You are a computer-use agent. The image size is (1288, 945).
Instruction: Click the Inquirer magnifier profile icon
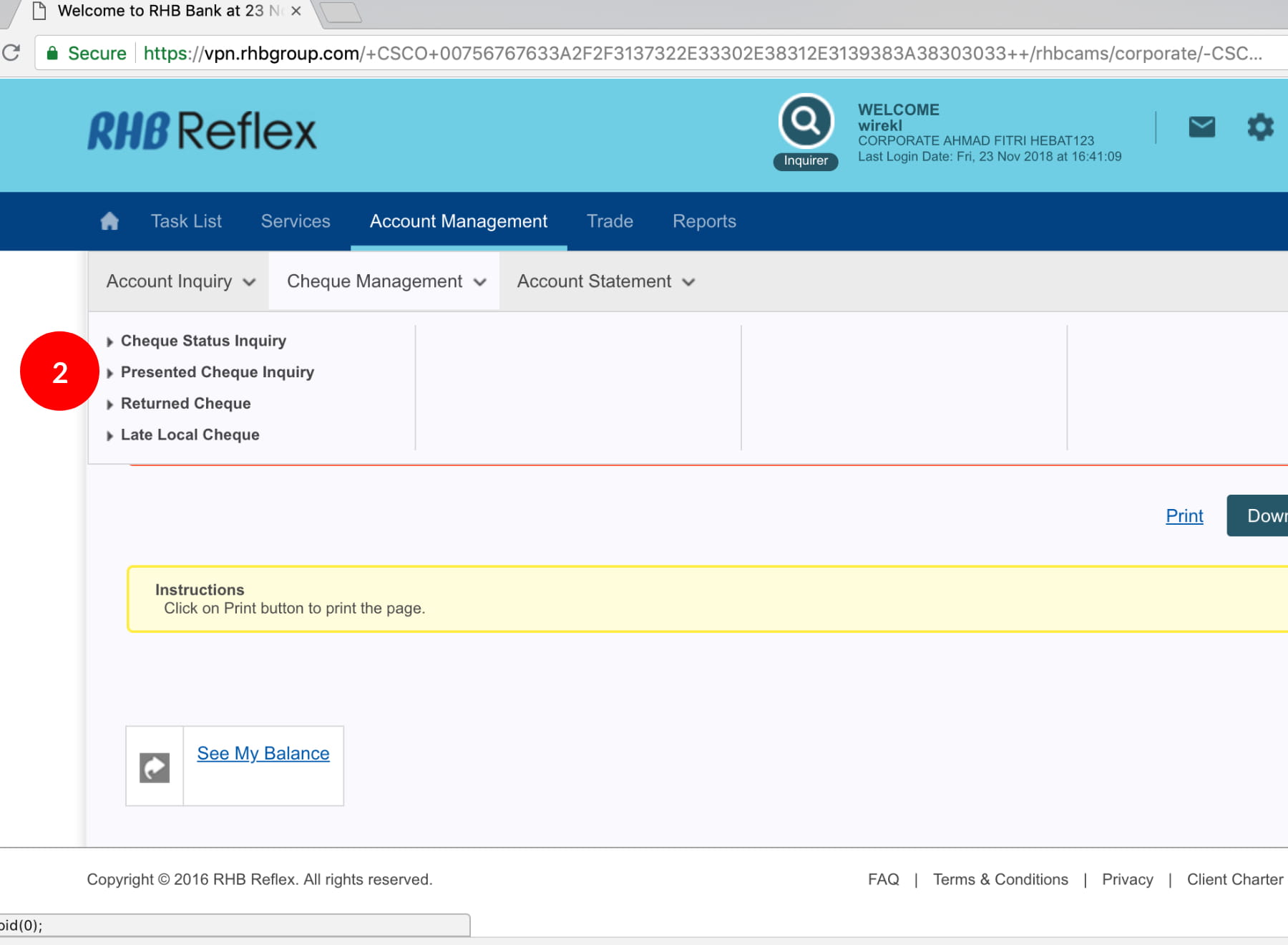806,122
